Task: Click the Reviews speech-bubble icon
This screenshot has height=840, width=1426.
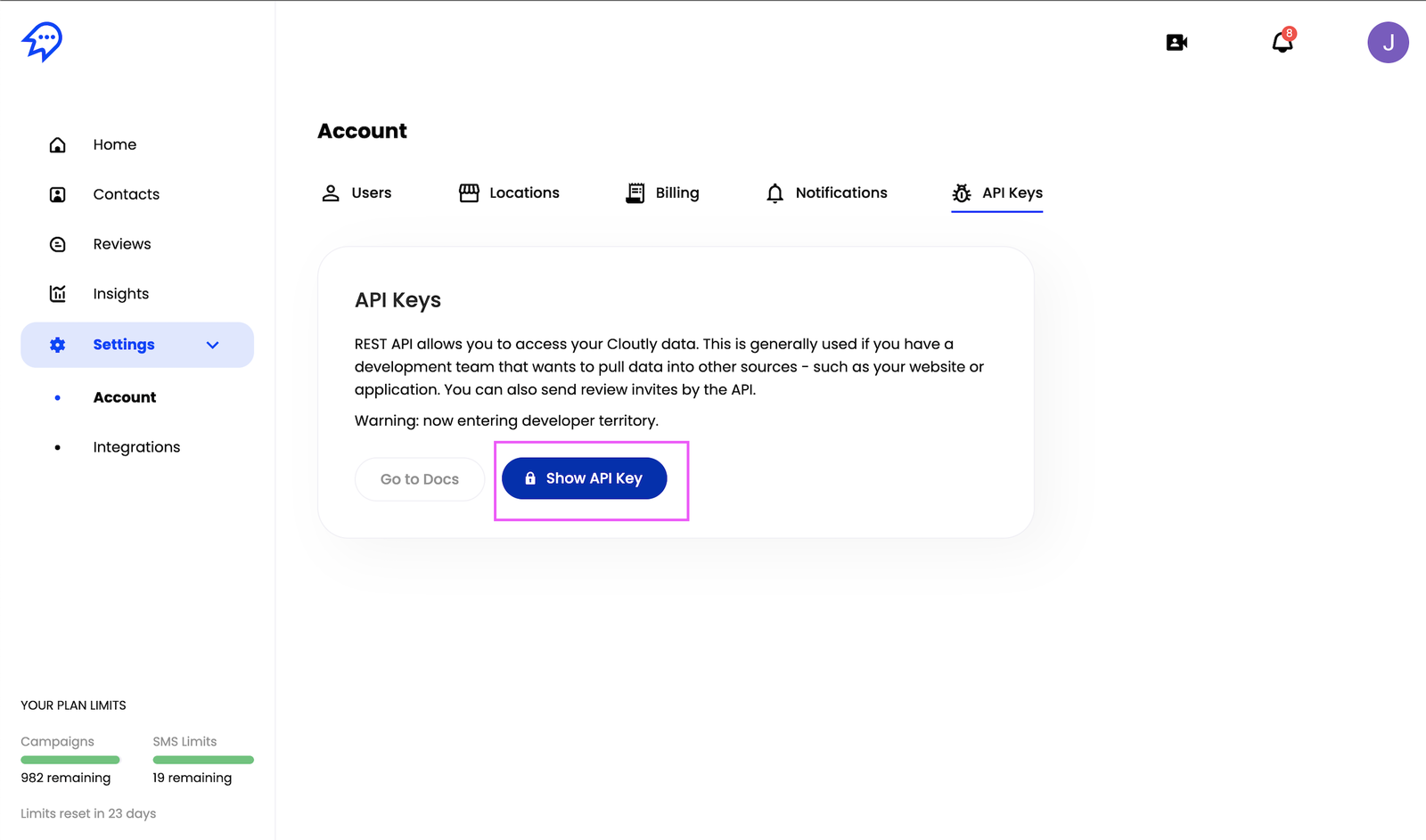Action: pyautogui.click(x=57, y=244)
